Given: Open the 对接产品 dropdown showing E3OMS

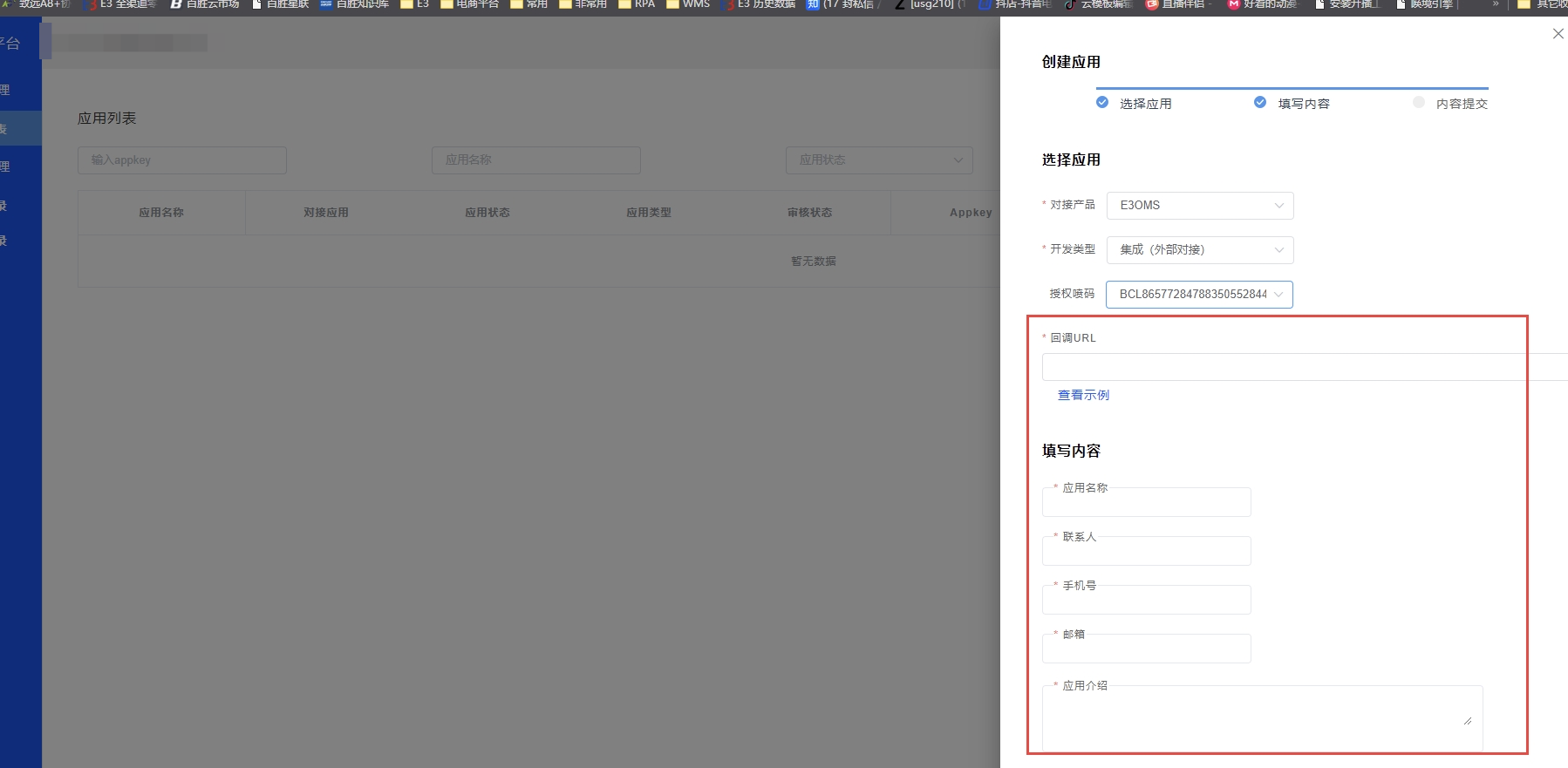Looking at the screenshot, I should pos(1200,206).
